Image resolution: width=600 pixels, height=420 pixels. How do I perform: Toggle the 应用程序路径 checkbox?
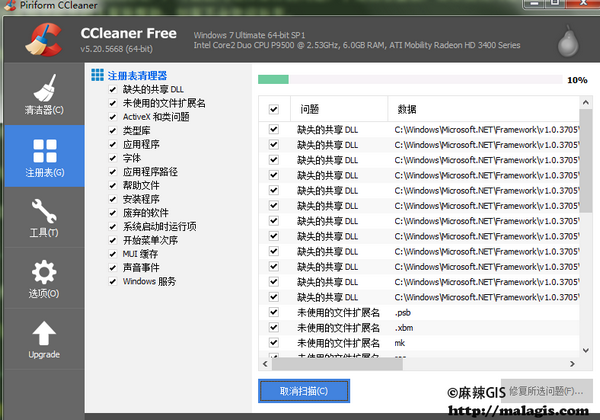pyautogui.click(x=112, y=172)
